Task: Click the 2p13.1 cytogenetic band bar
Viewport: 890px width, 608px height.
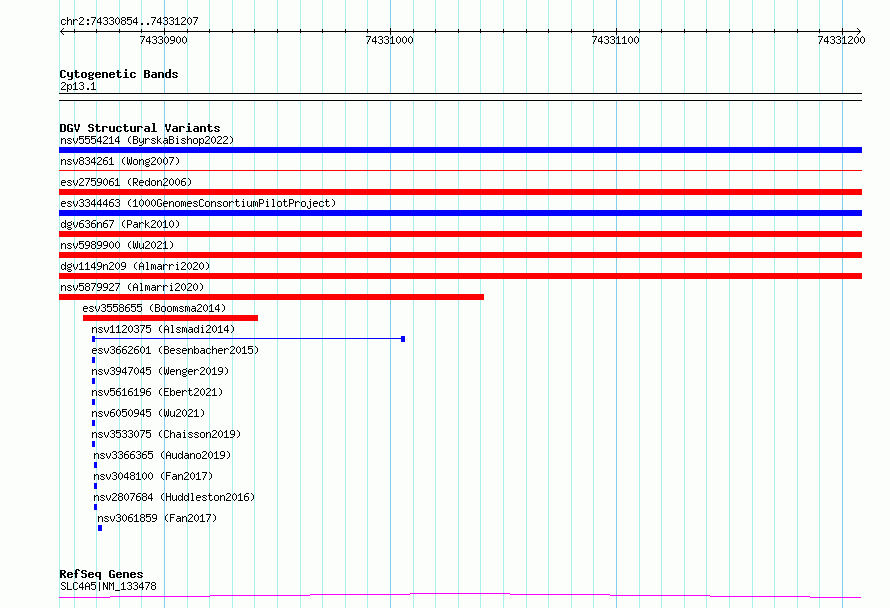Action: pos(460,97)
